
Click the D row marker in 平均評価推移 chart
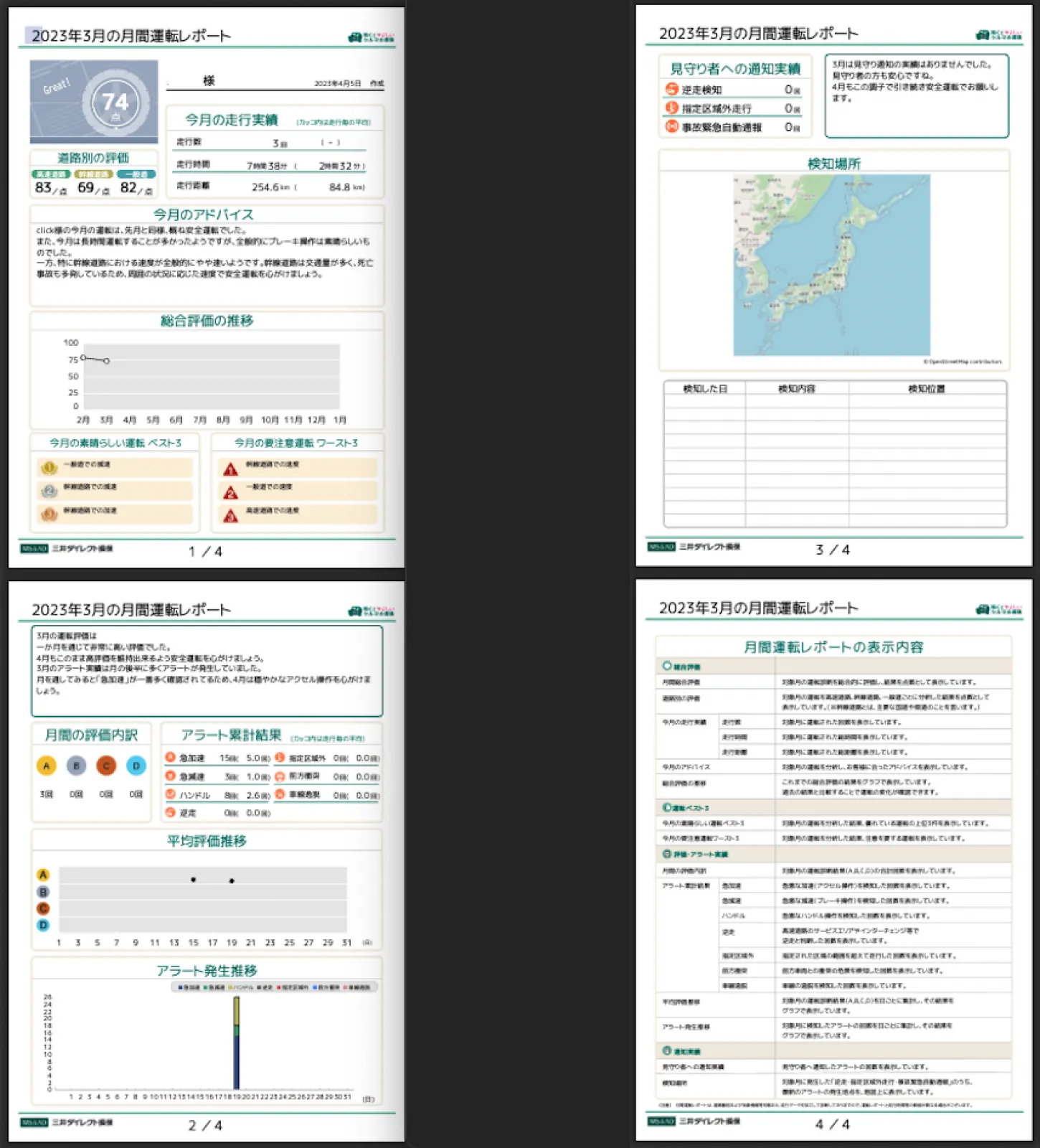pos(43,925)
